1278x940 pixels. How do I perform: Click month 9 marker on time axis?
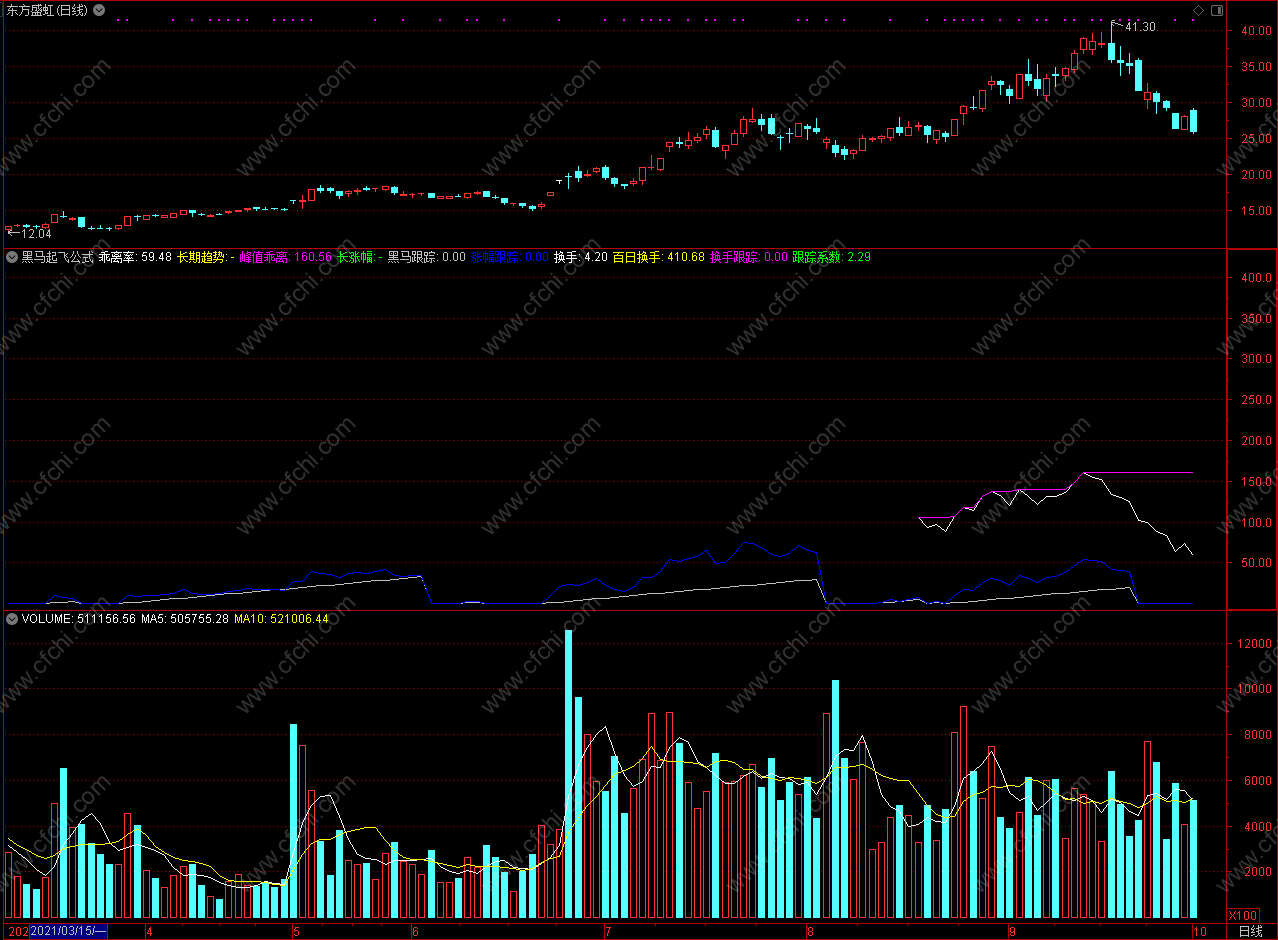(x=1012, y=931)
